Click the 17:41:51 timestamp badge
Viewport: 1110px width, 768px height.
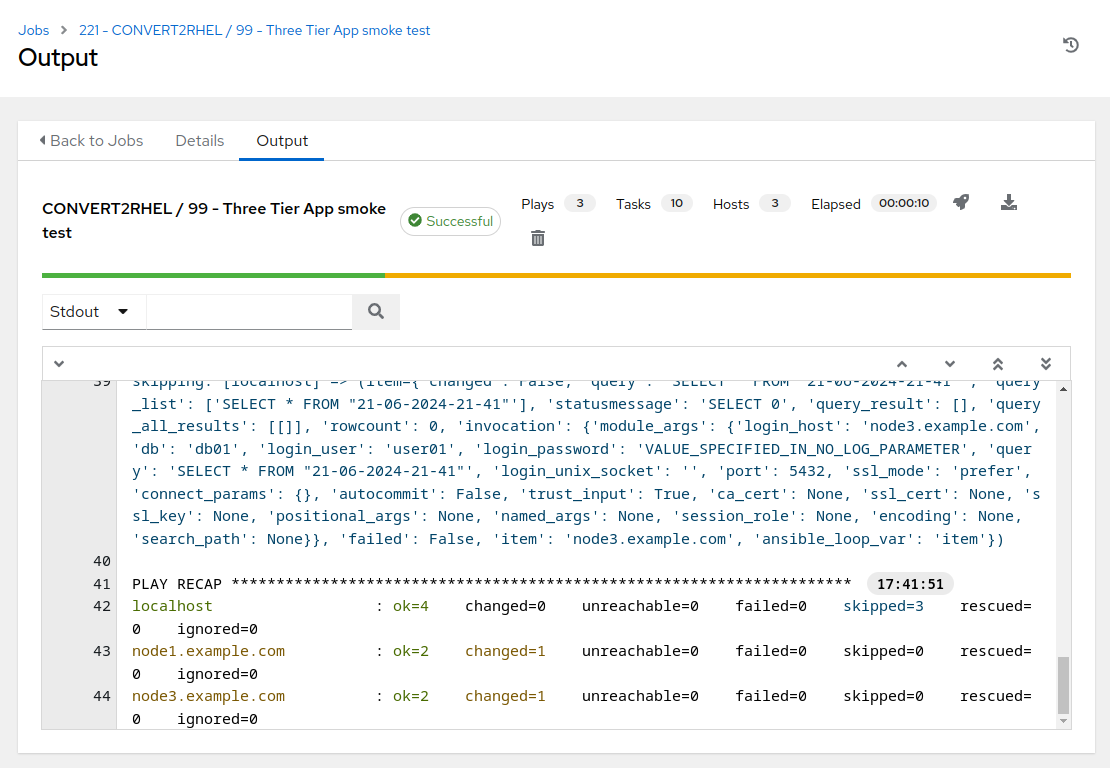coord(910,584)
